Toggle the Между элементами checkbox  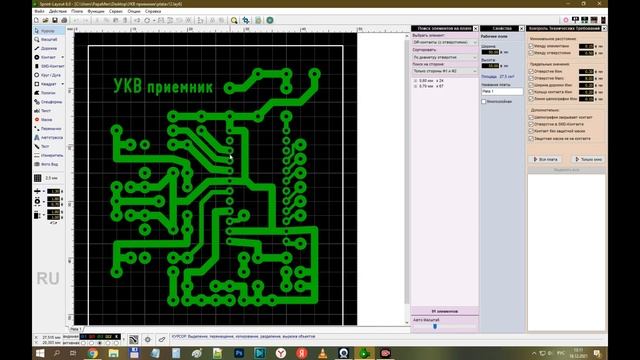pos(531,46)
